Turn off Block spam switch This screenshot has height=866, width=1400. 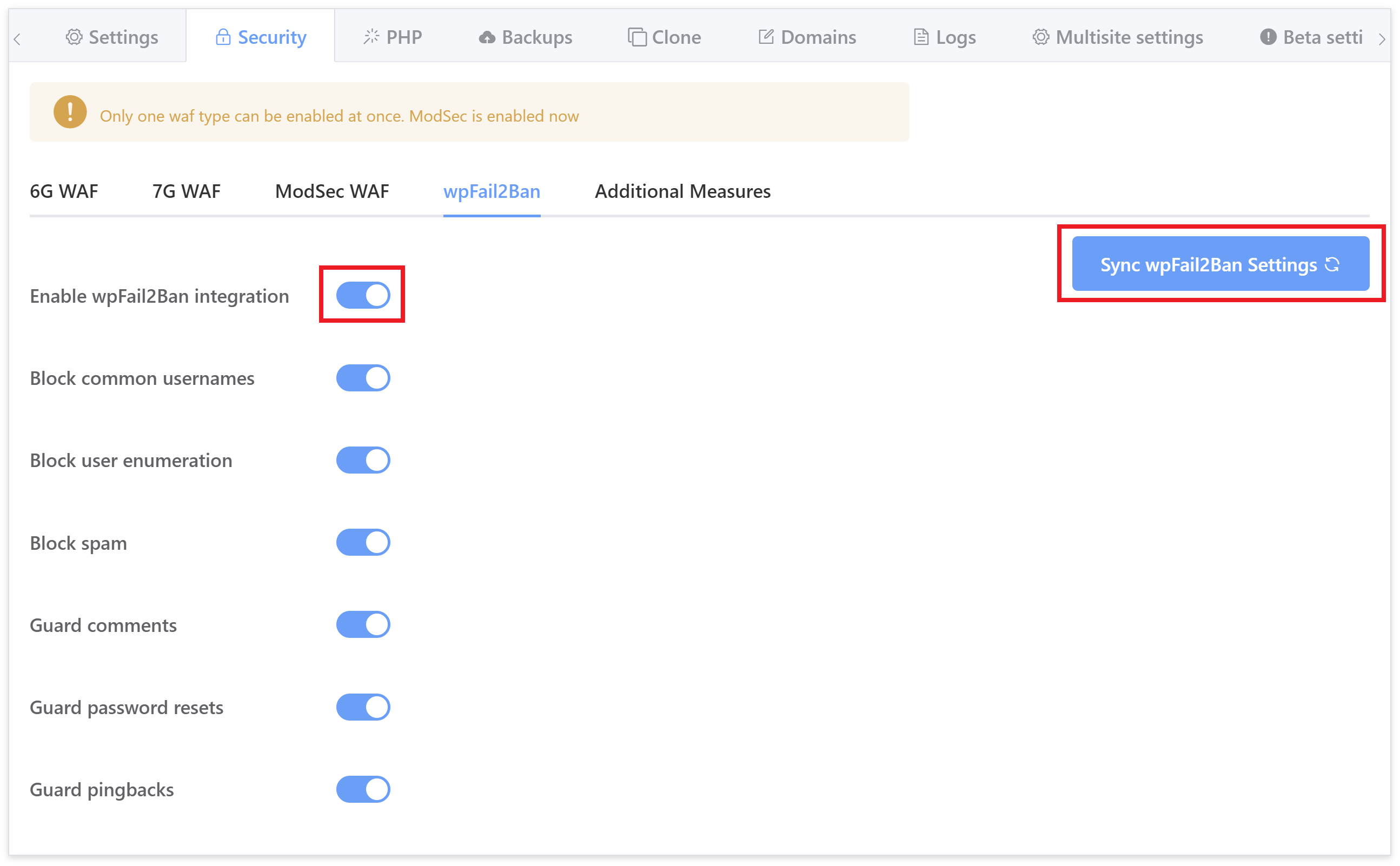click(x=363, y=542)
